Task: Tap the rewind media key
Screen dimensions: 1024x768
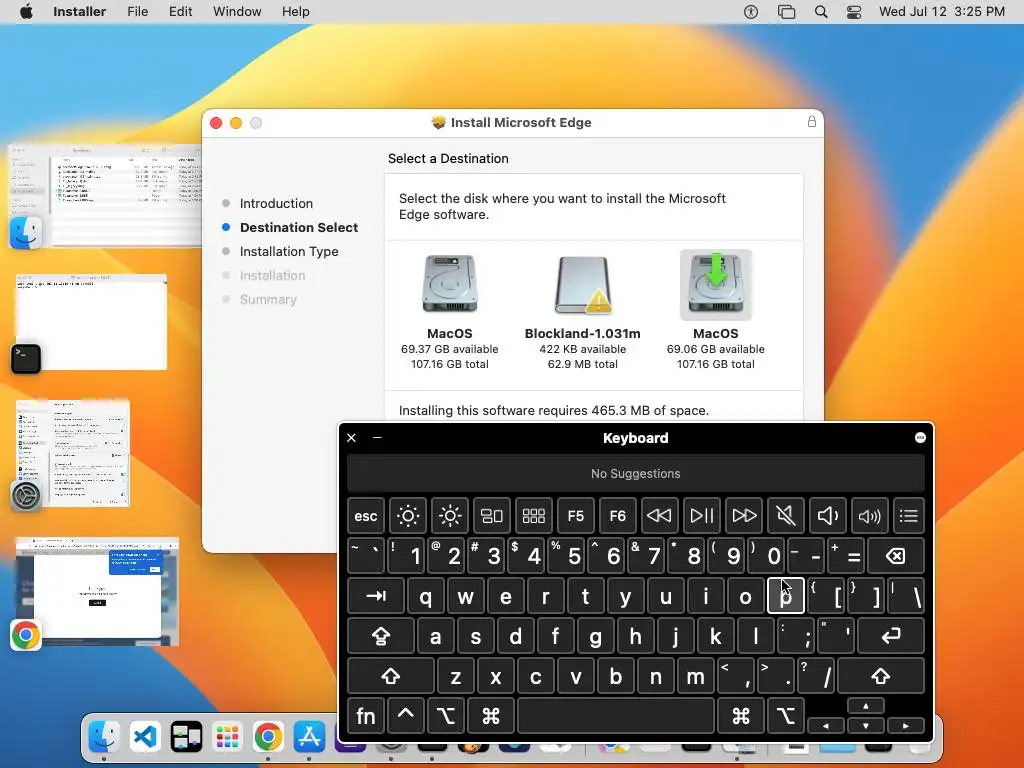Action: point(659,516)
